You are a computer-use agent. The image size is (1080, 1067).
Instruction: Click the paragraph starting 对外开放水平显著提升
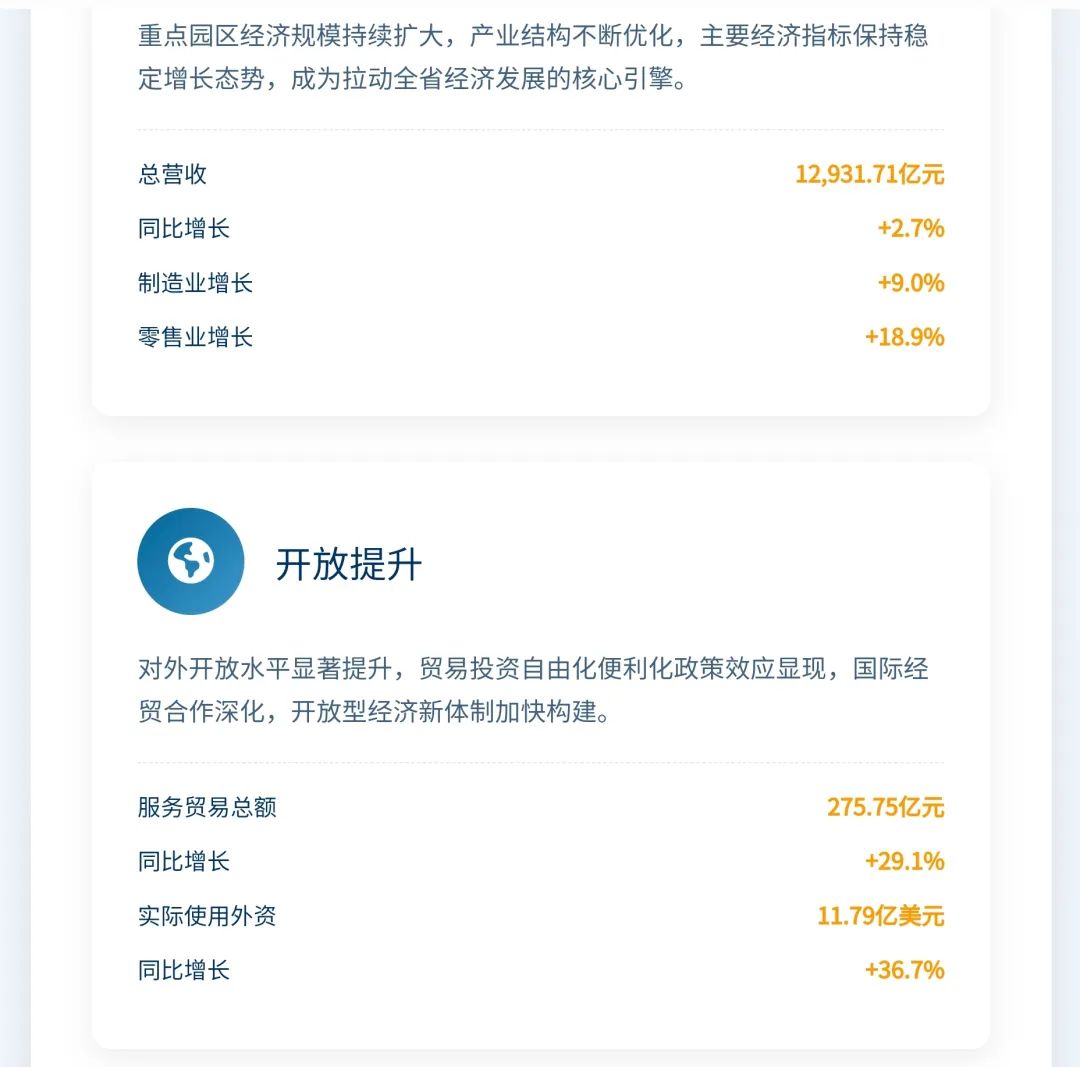pos(533,690)
